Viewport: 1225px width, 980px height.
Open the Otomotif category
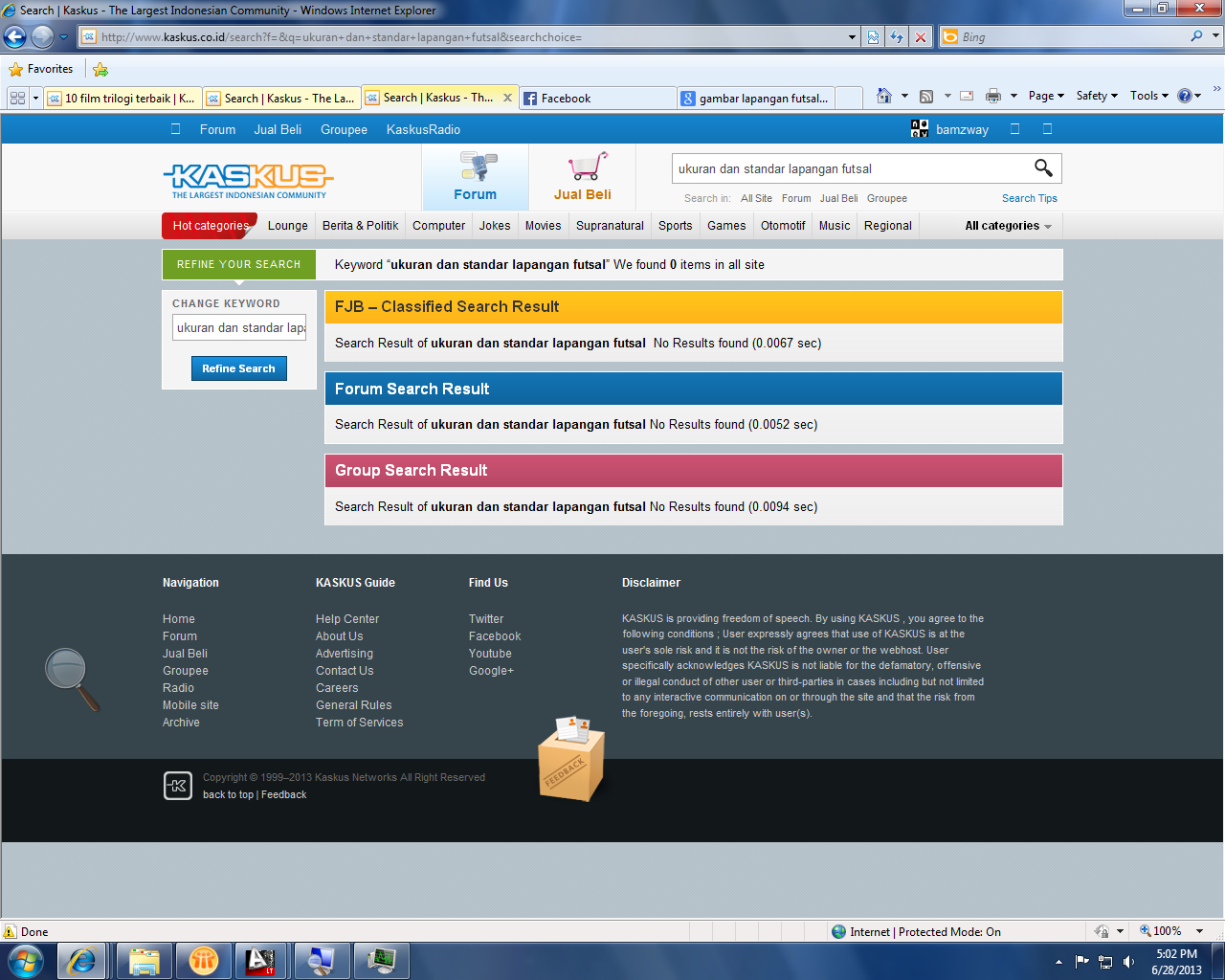tap(783, 226)
